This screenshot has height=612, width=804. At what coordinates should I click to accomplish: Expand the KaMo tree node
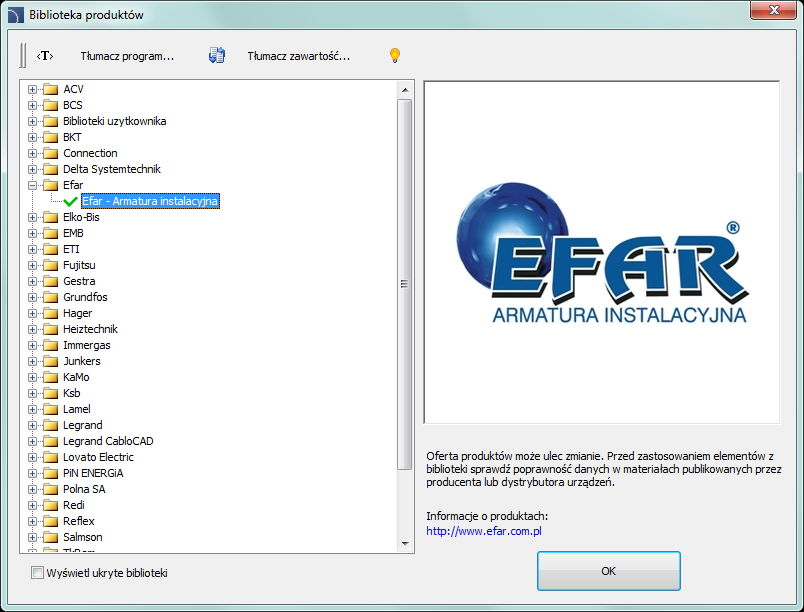coord(32,377)
